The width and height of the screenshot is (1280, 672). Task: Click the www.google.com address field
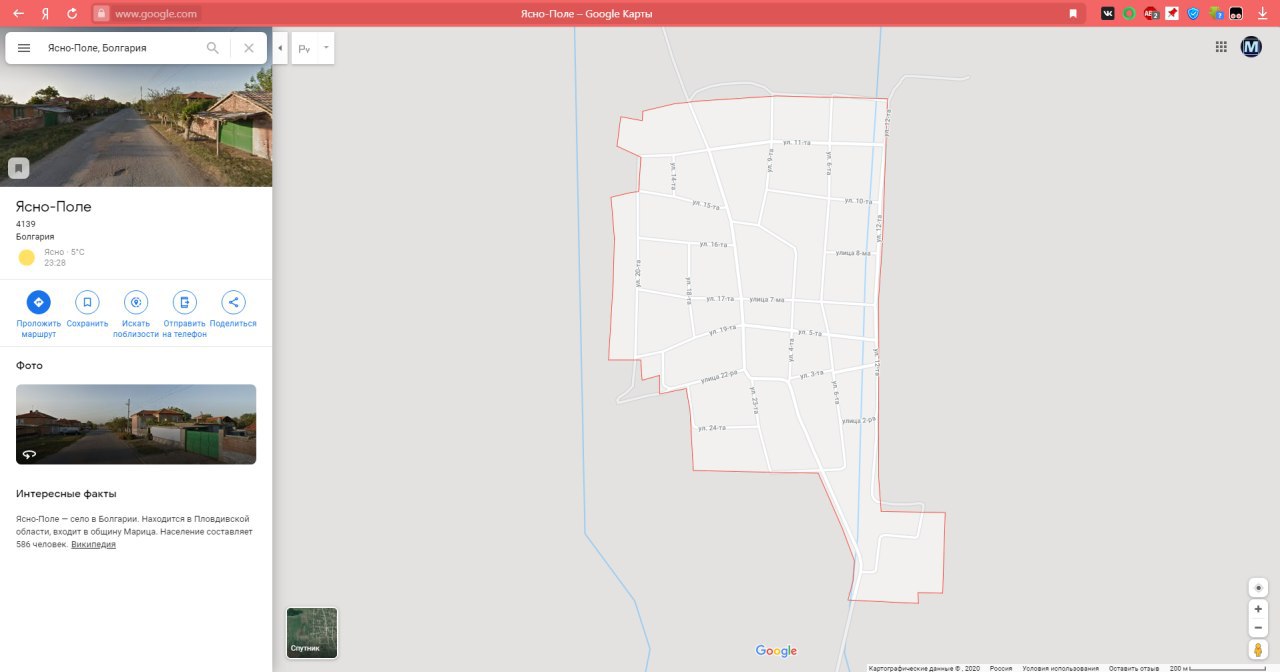[x=155, y=14]
